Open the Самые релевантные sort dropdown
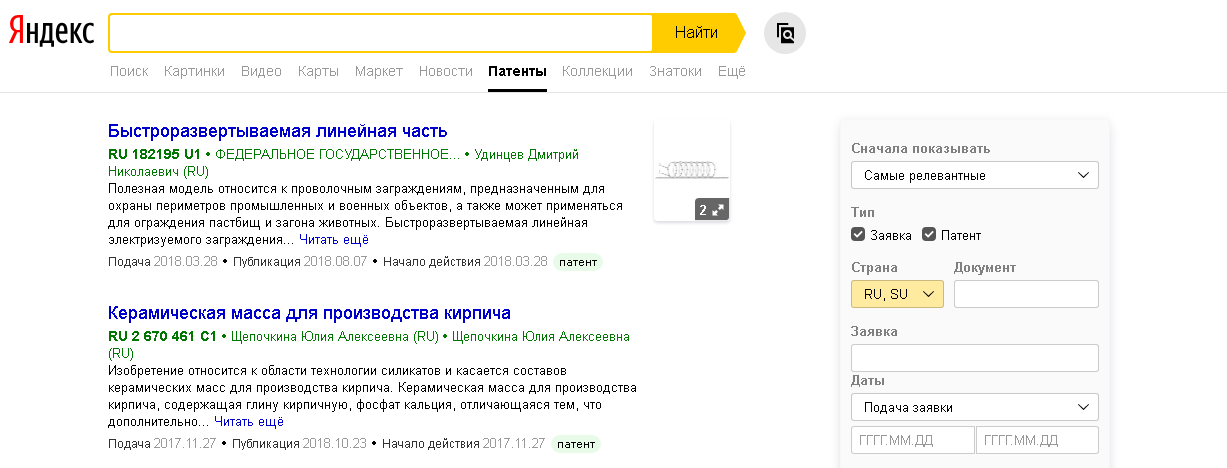 pos(974,175)
